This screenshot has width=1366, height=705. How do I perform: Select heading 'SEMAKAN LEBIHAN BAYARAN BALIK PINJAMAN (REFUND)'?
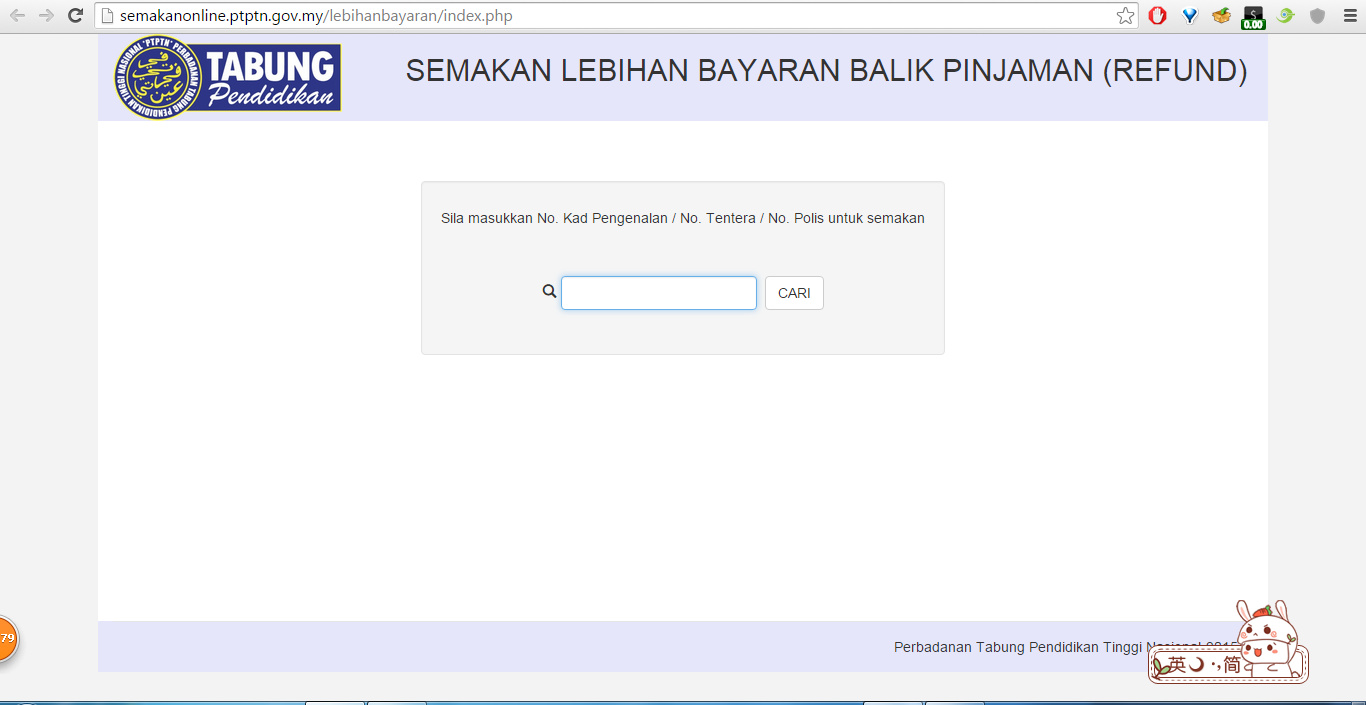[x=826, y=71]
